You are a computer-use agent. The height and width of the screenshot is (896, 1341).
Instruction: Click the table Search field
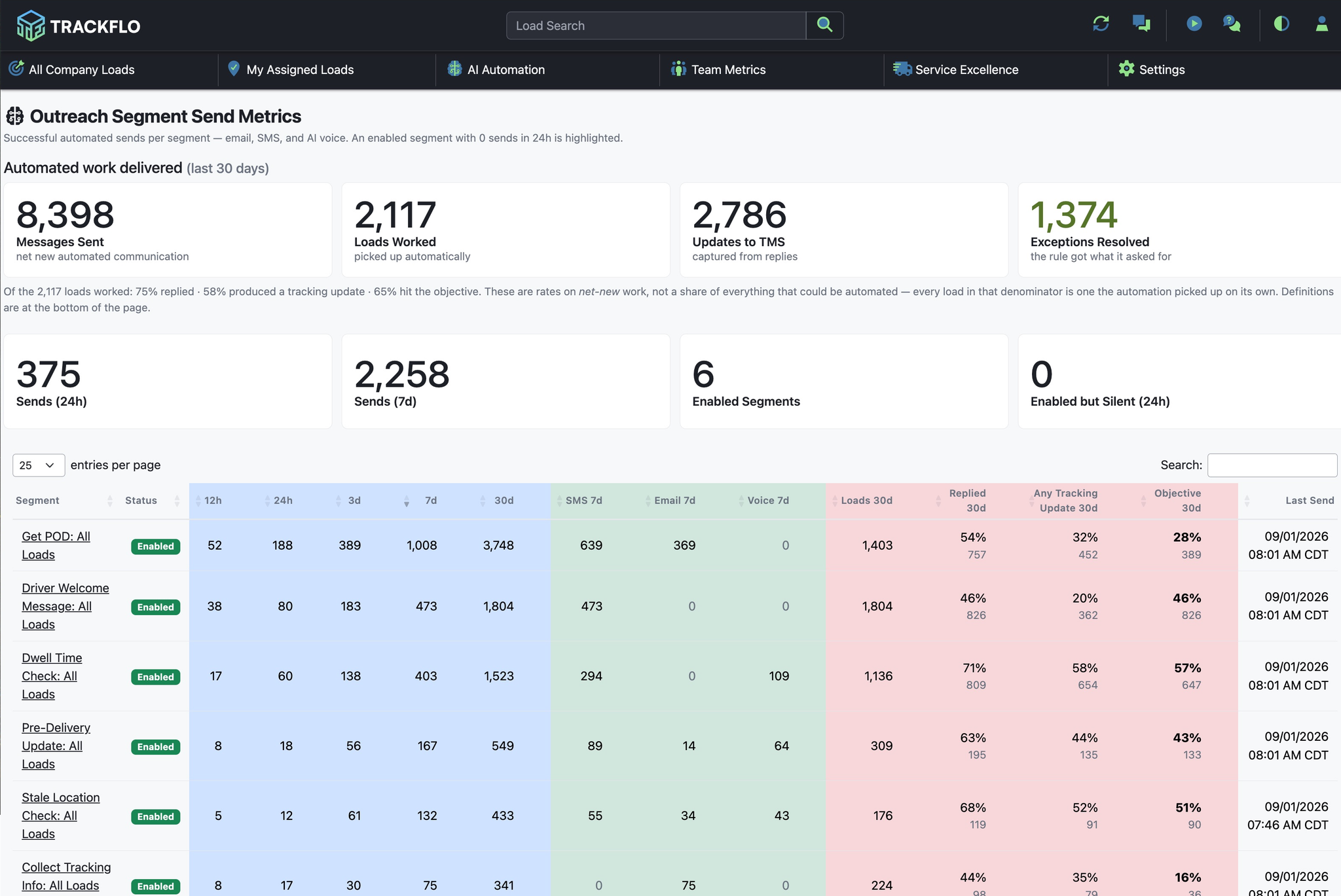pyautogui.click(x=1272, y=465)
